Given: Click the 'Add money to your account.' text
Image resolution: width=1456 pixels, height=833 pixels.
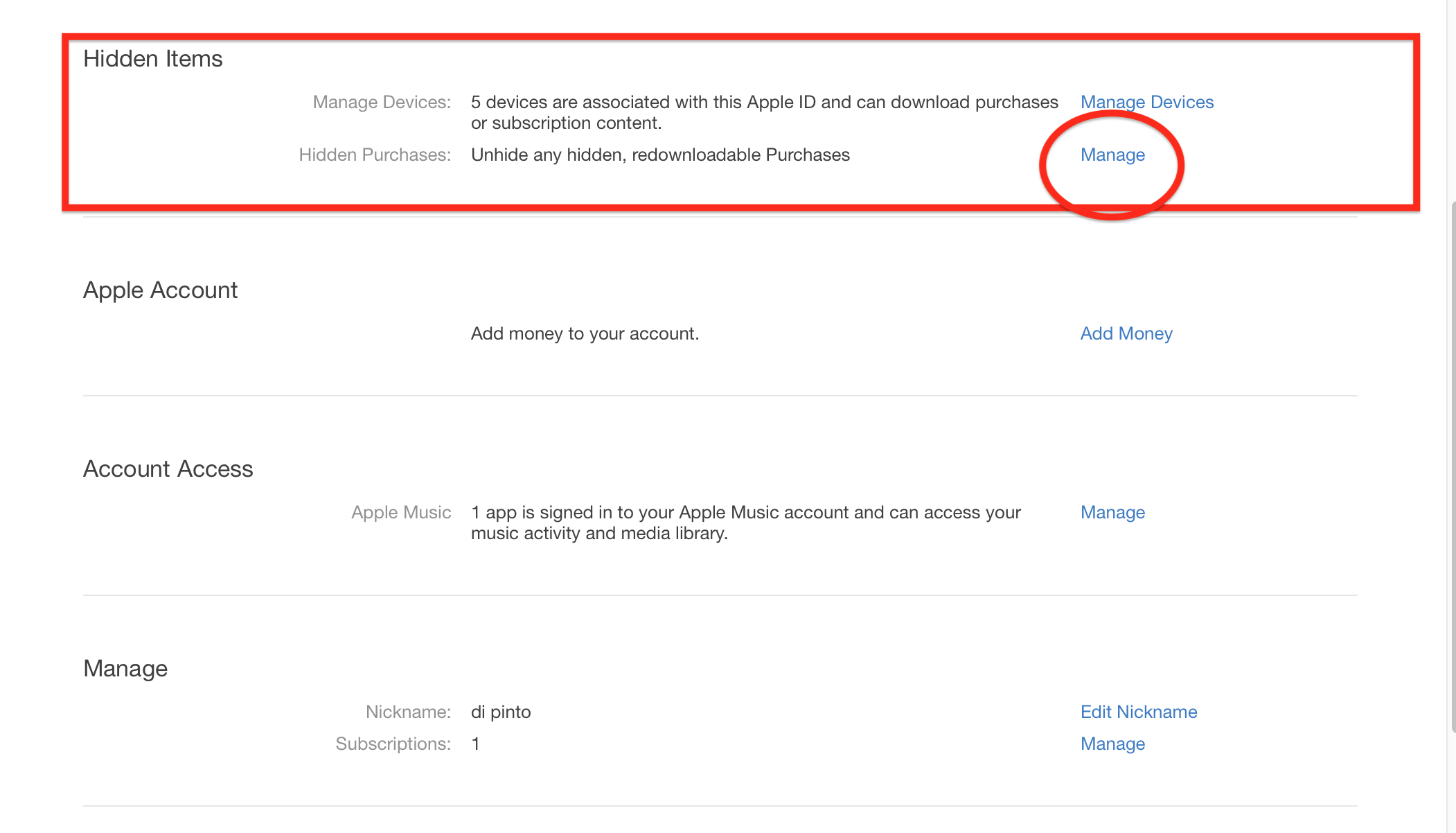Looking at the screenshot, I should tap(585, 334).
